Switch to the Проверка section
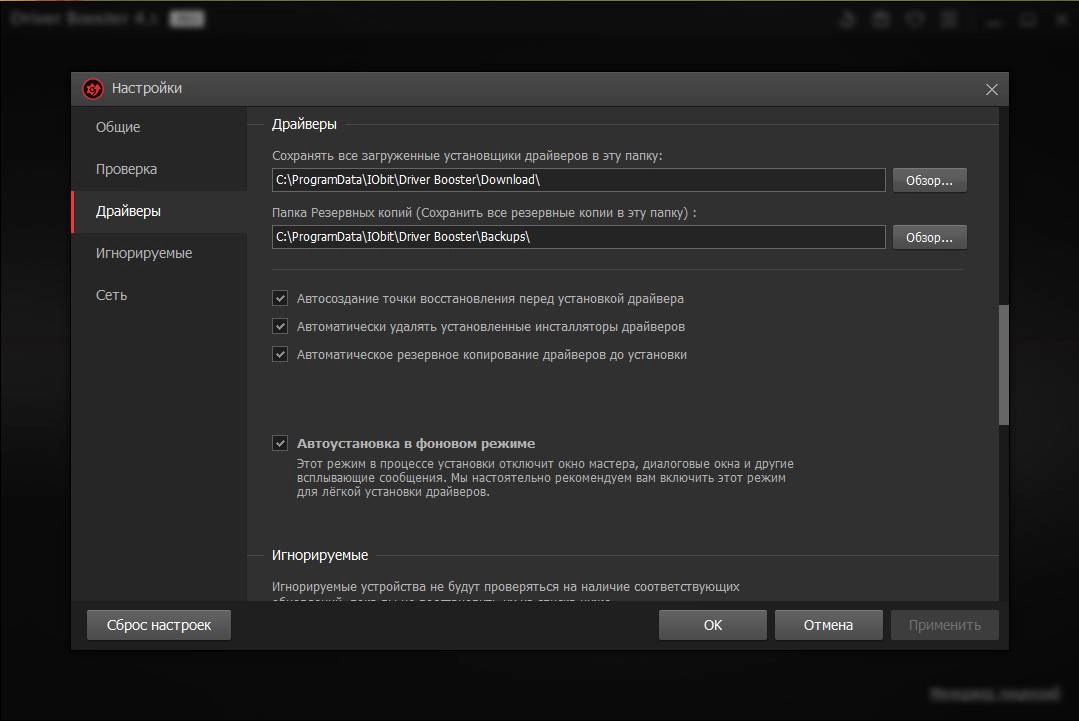 [x=159, y=169]
